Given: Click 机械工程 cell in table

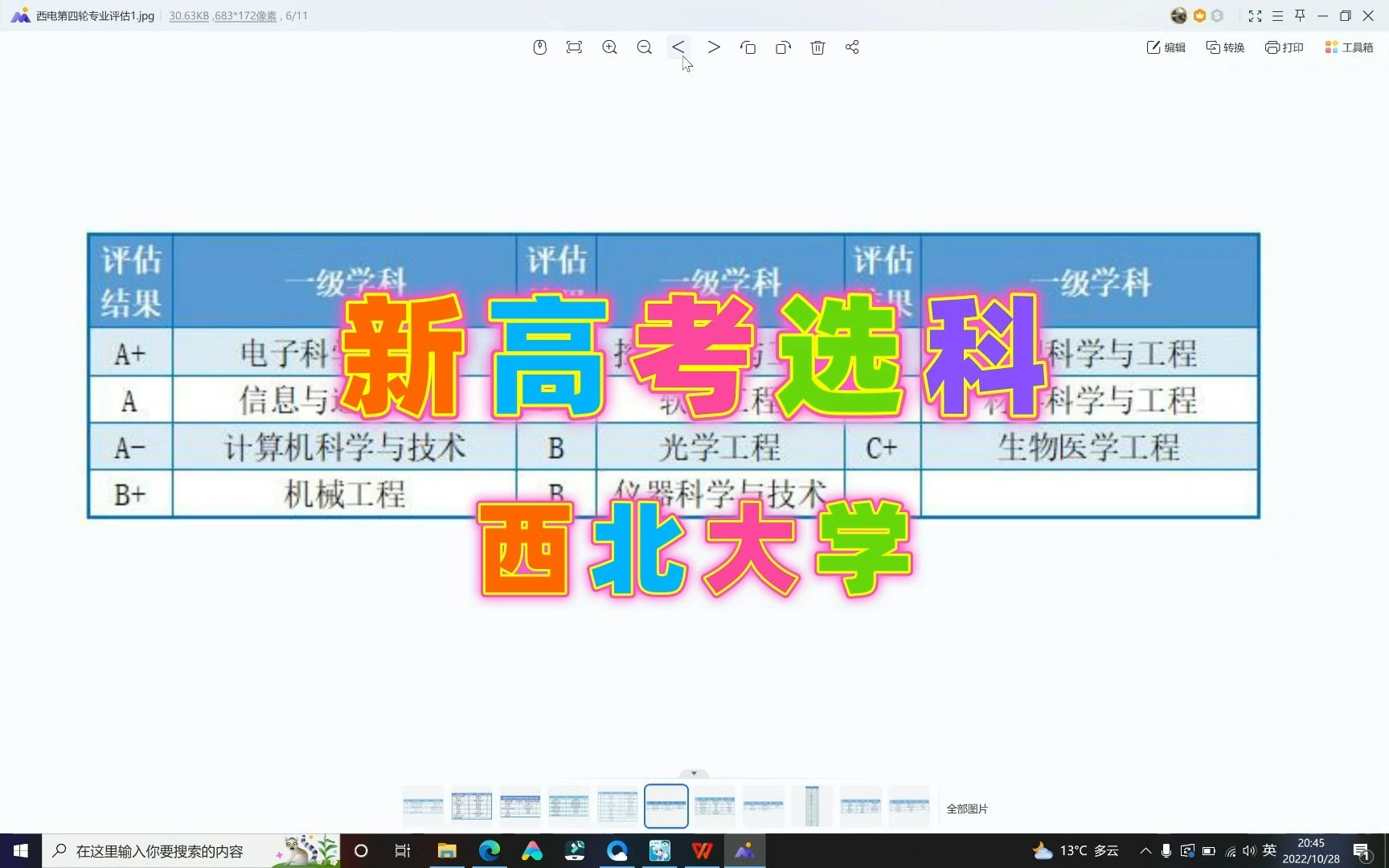Looking at the screenshot, I should (345, 494).
